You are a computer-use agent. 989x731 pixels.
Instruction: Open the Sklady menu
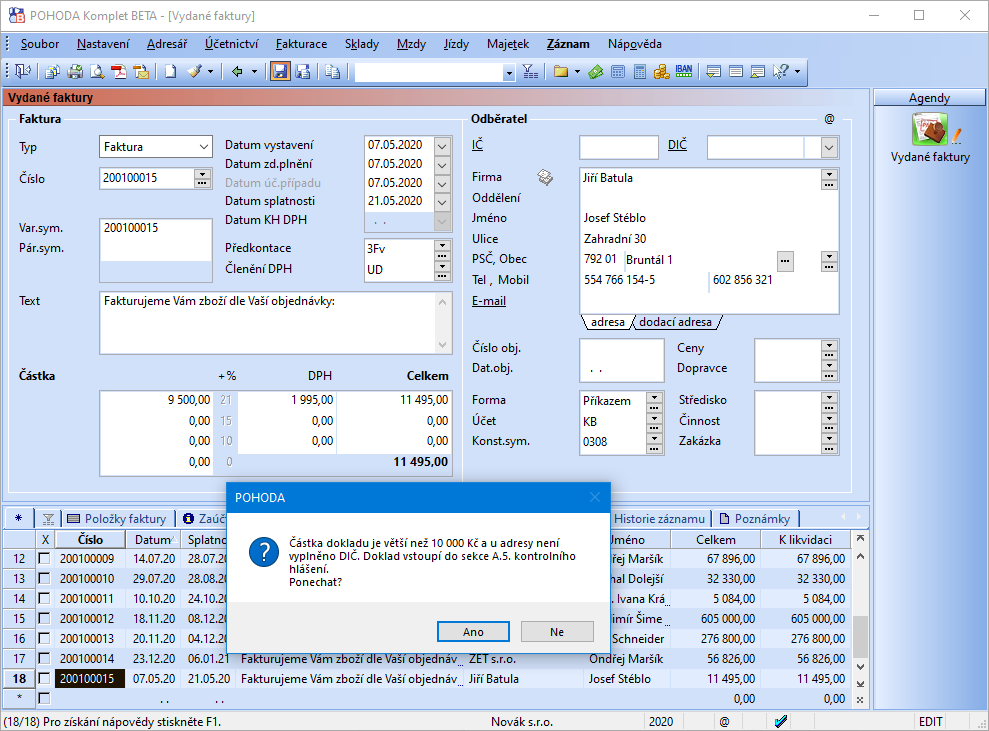click(362, 44)
